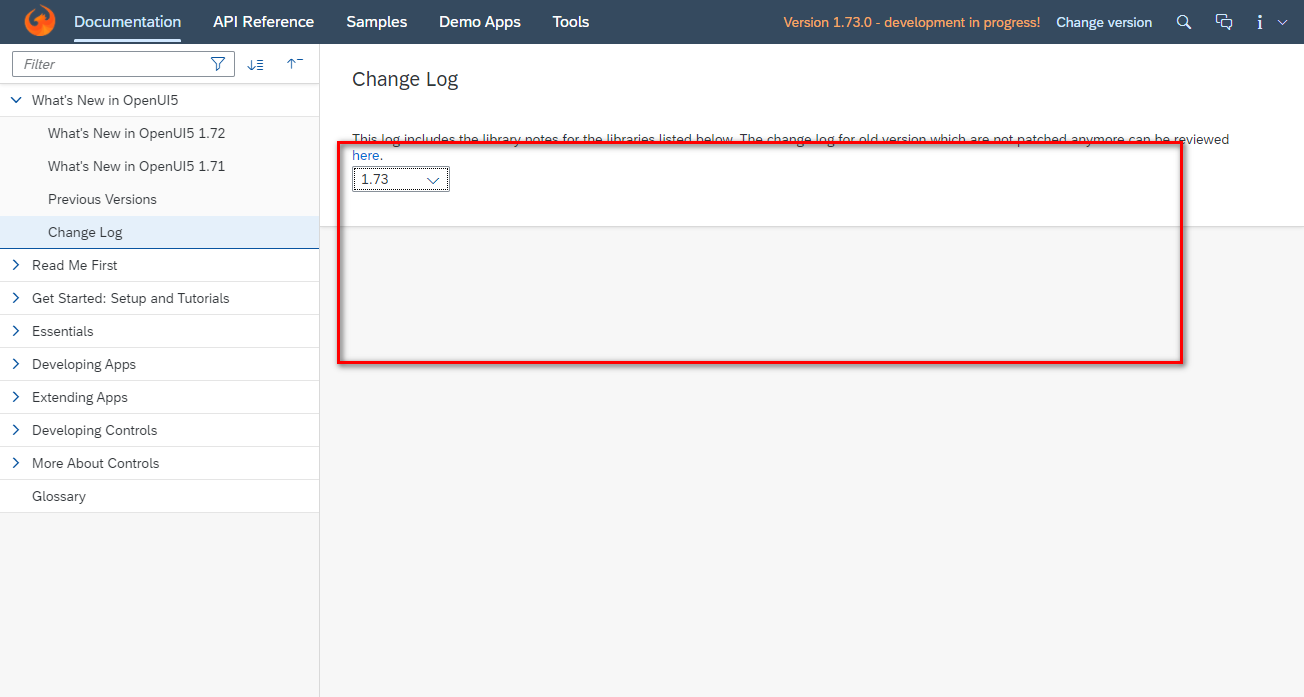Click Developing Controls label
This screenshot has width=1304, height=697.
click(95, 430)
